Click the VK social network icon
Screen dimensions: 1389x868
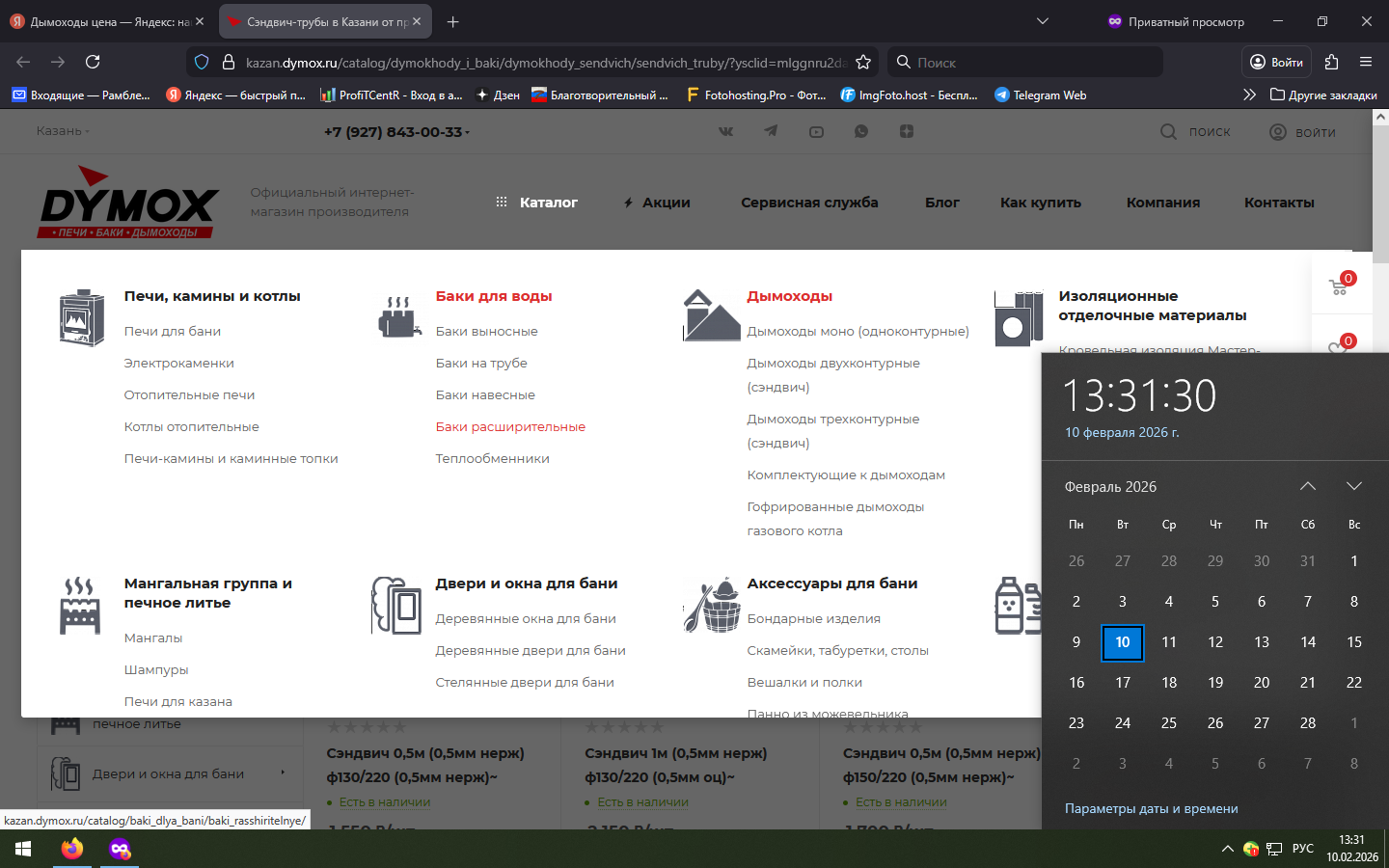pos(725,131)
